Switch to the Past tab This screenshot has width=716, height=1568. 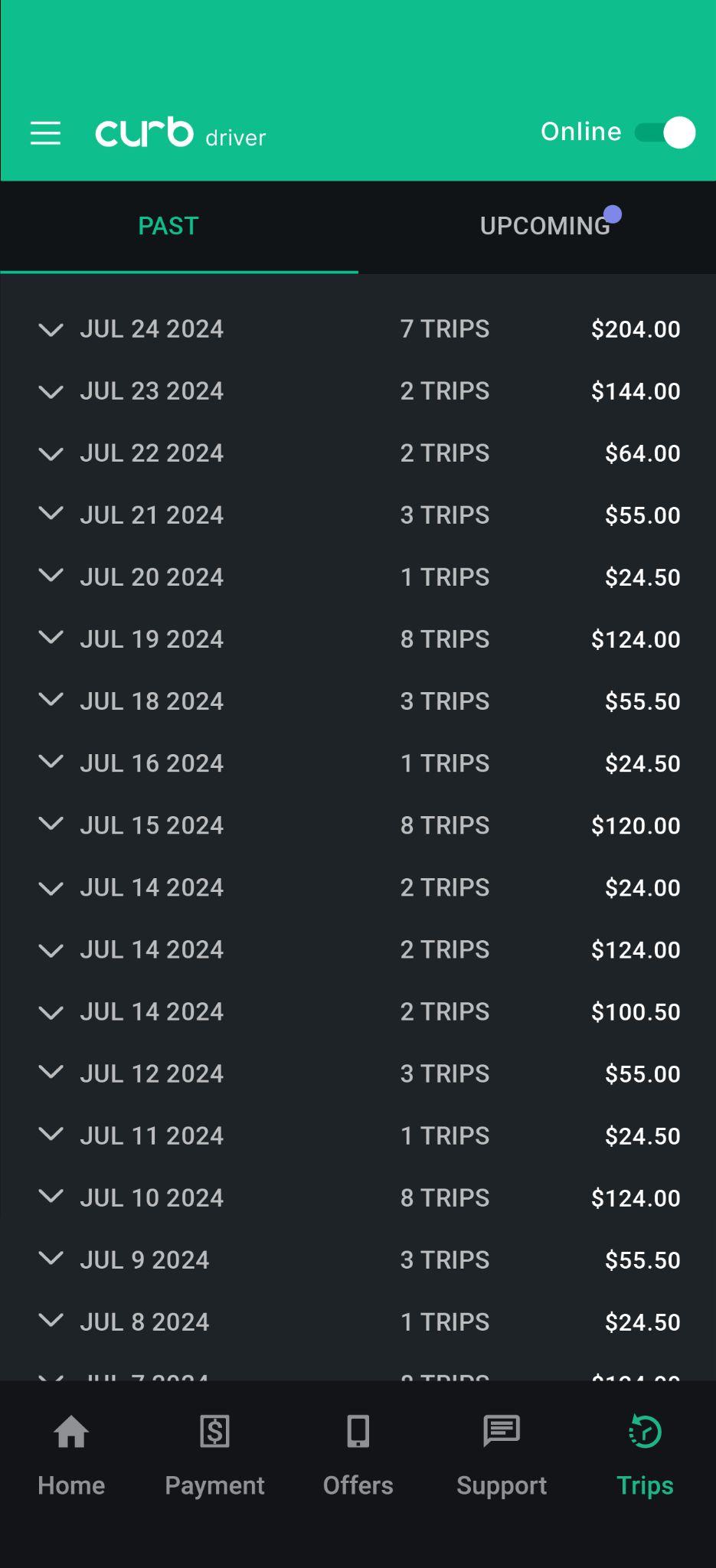[168, 226]
